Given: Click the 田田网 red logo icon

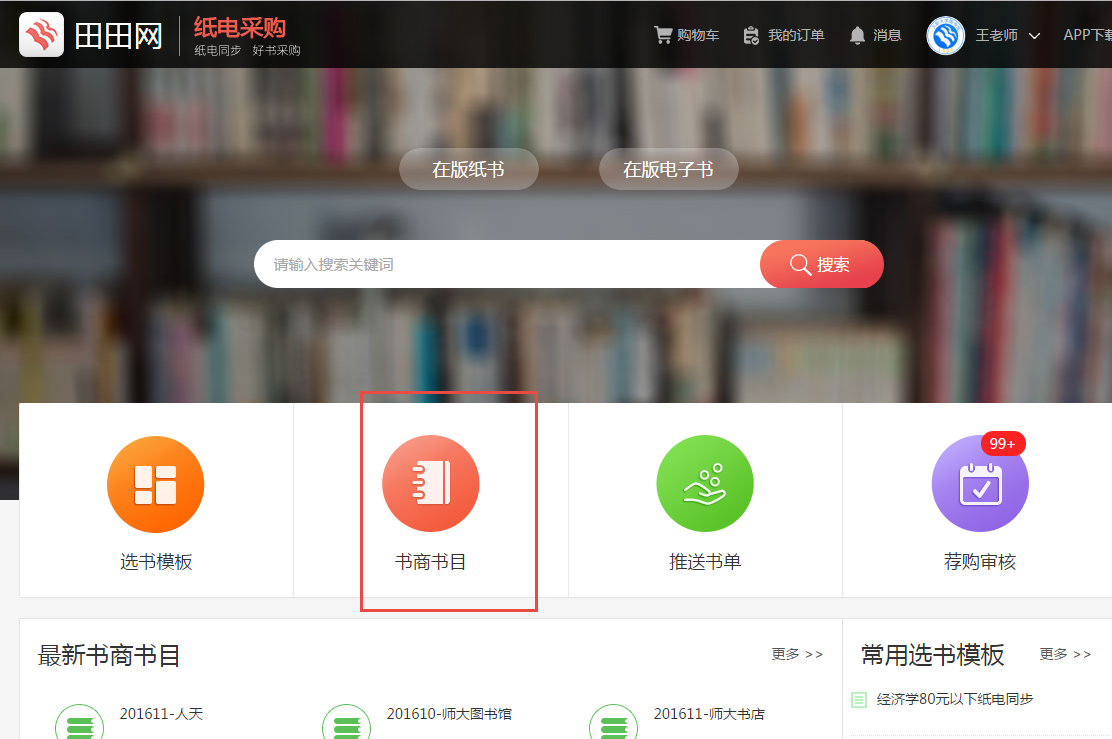Looking at the screenshot, I should coord(41,35).
